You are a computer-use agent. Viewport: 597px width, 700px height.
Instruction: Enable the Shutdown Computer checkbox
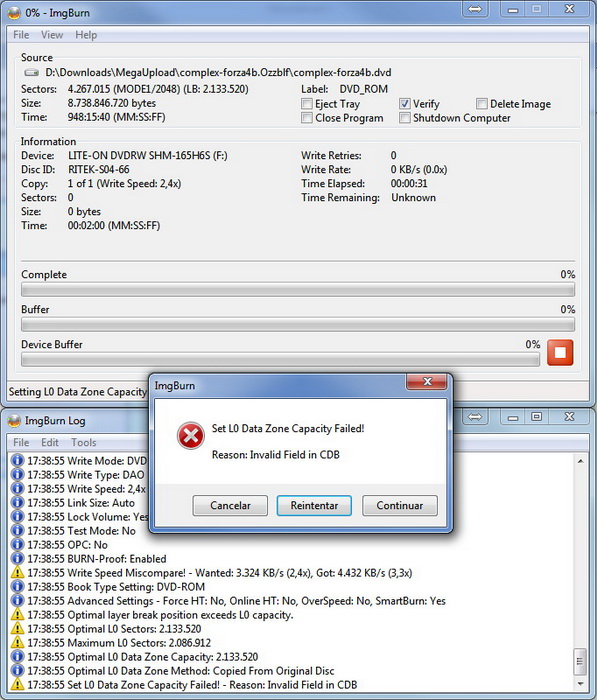coord(405,118)
